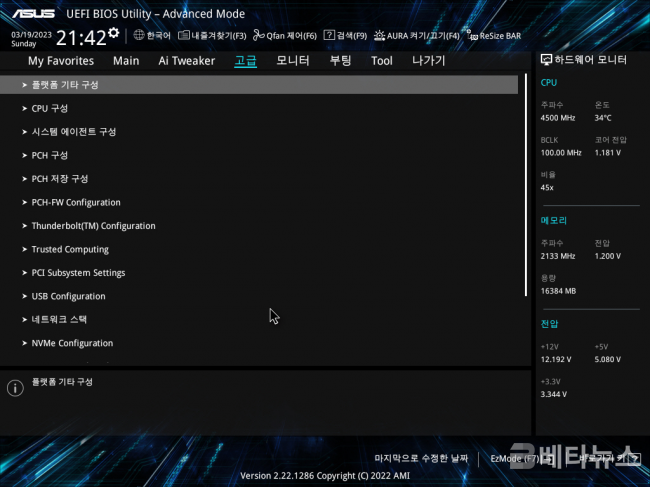
Task: Click memory voltage 1.200 V
Action: [608, 256]
